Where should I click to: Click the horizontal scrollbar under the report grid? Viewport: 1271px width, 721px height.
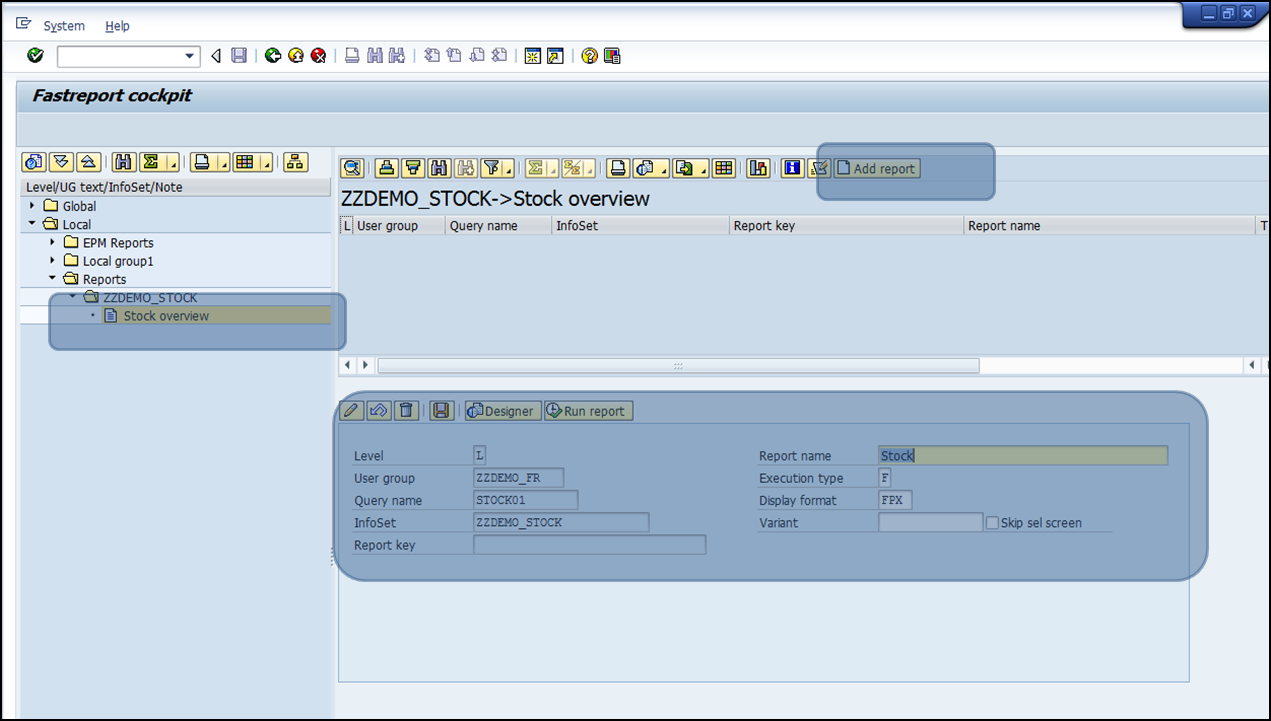[678, 366]
